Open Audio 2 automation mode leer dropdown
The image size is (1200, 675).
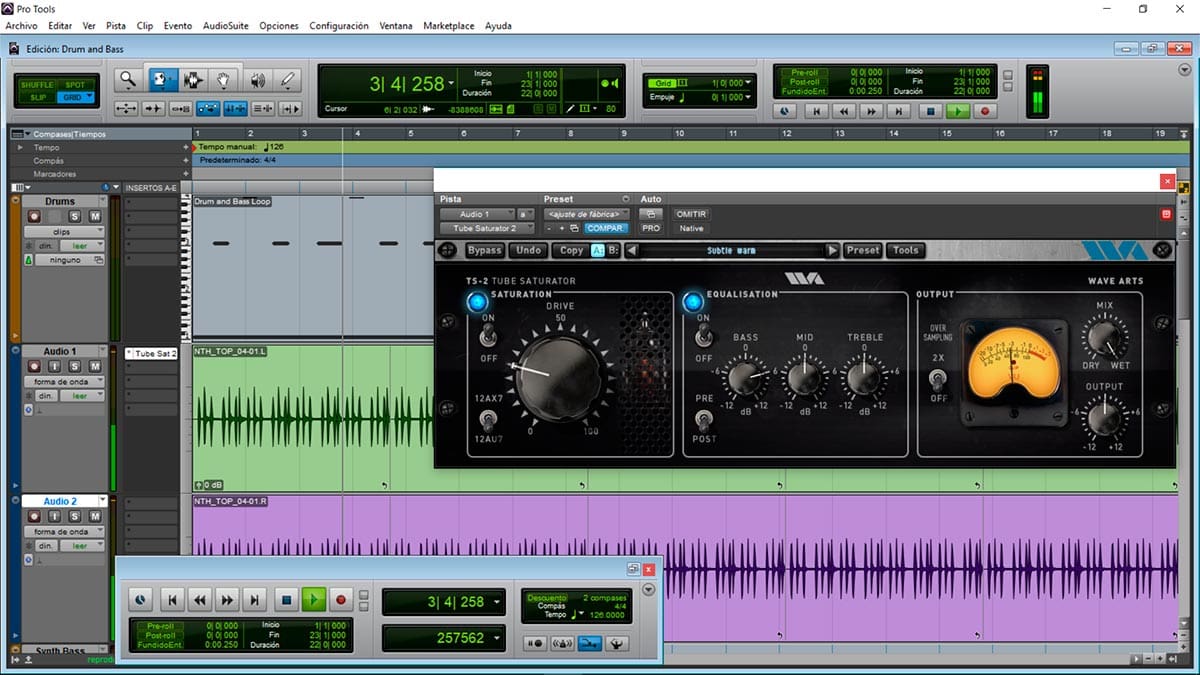coord(81,546)
